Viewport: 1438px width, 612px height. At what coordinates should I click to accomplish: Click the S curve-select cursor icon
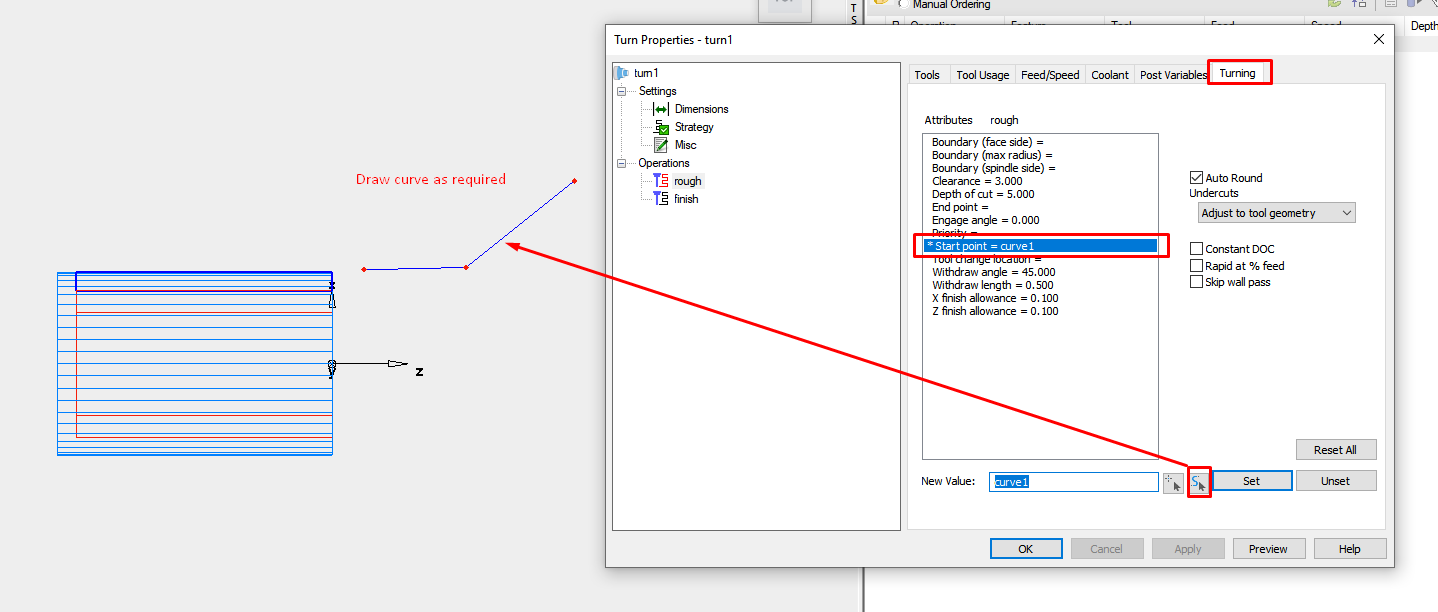[x=1198, y=481]
